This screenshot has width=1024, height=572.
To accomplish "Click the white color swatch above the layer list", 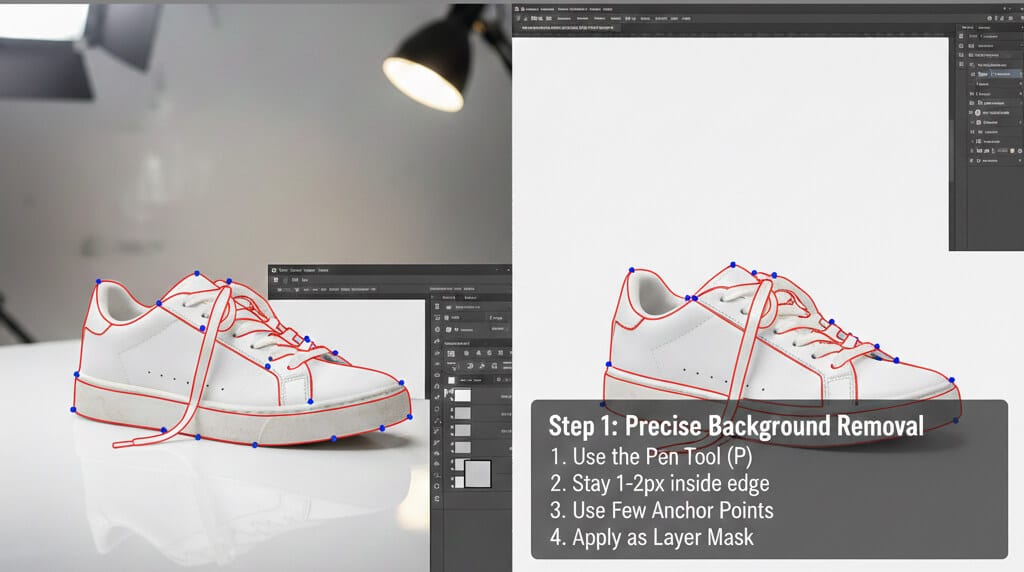I will [451, 380].
